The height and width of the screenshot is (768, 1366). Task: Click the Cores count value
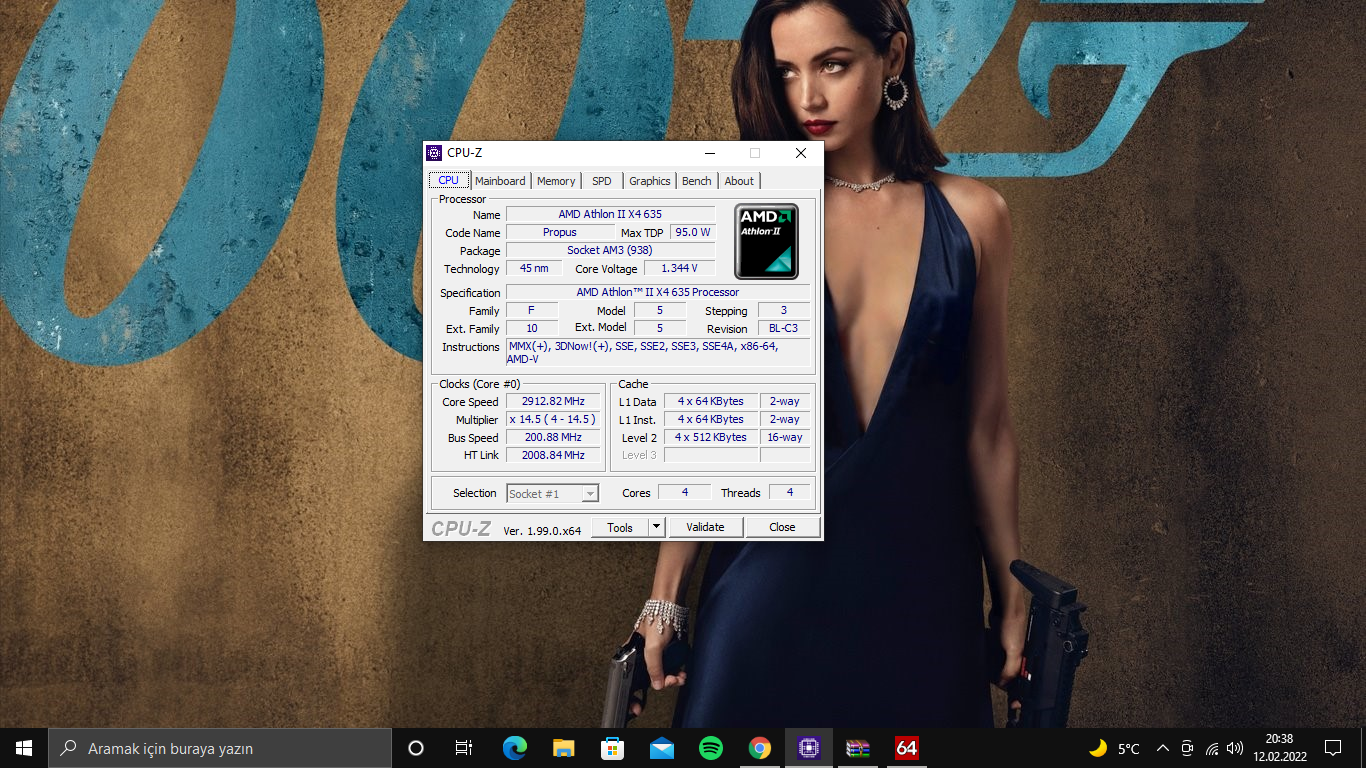[685, 492]
